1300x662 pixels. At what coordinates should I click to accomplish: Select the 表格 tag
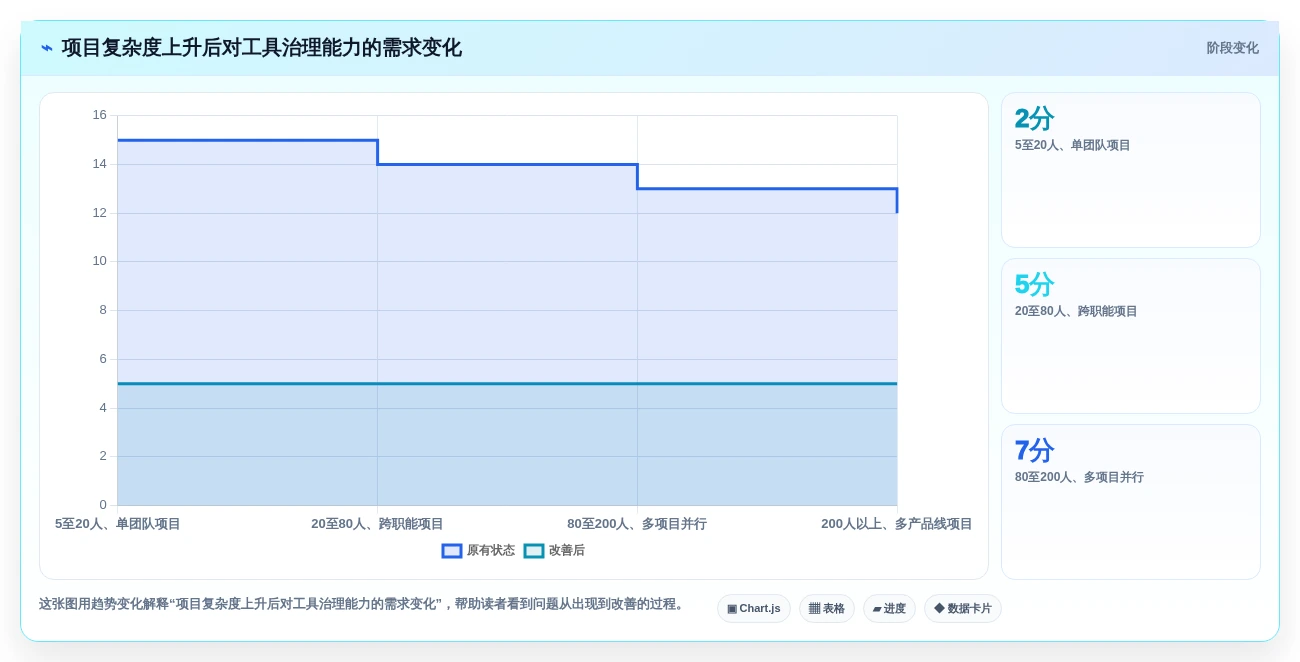point(827,609)
